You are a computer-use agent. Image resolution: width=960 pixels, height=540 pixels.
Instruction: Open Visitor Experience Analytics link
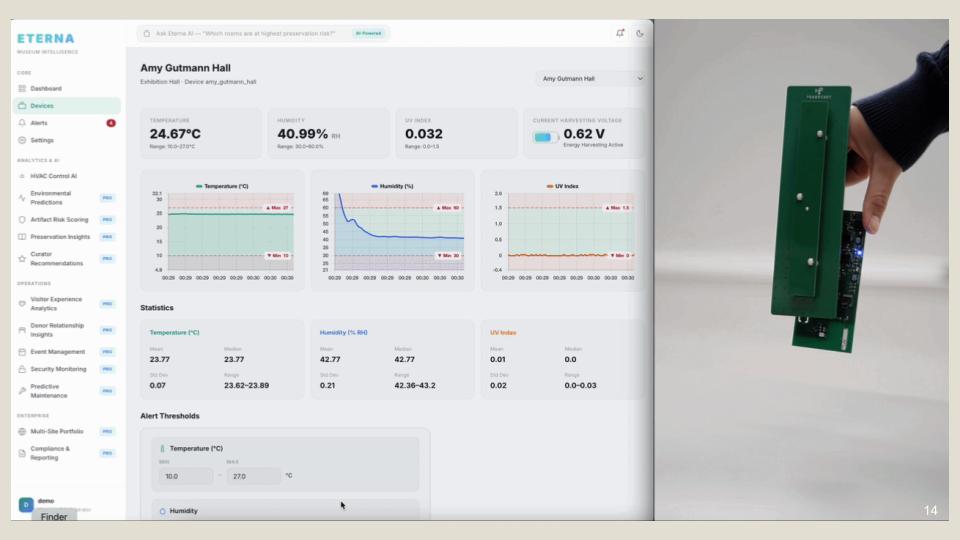point(56,304)
